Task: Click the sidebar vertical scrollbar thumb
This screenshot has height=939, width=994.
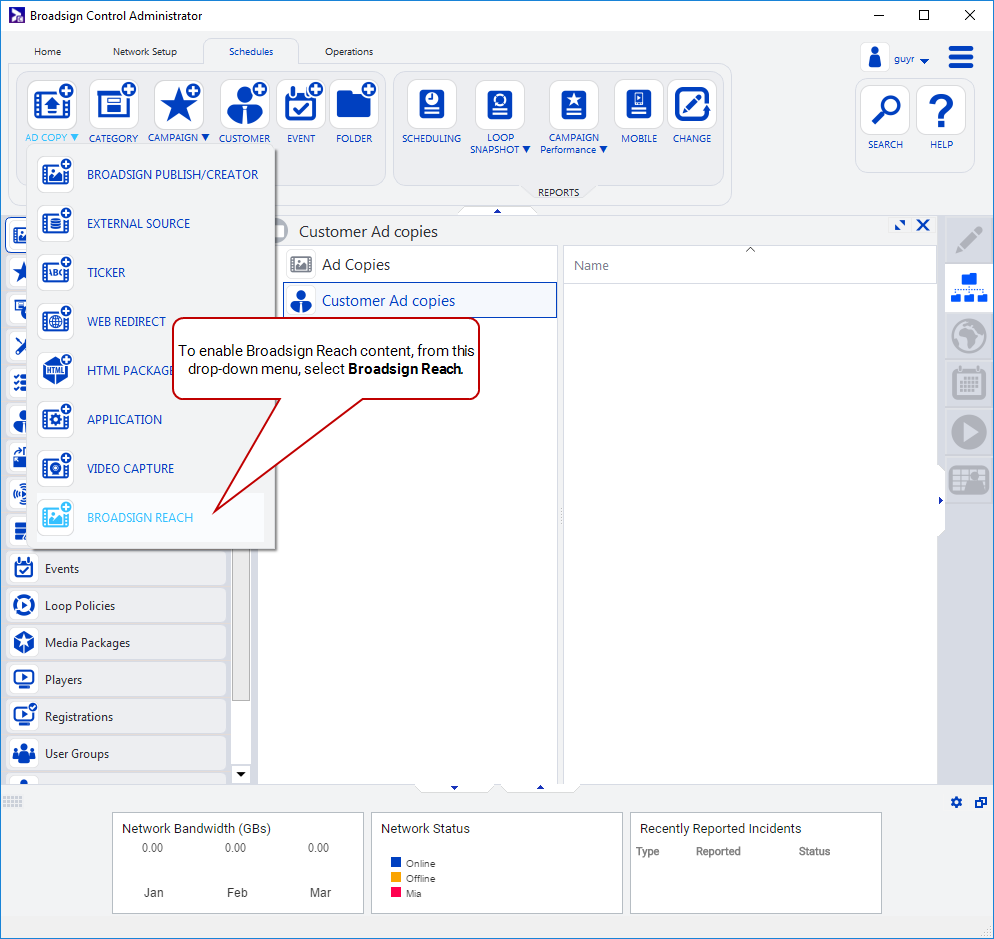Action: pos(241,625)
